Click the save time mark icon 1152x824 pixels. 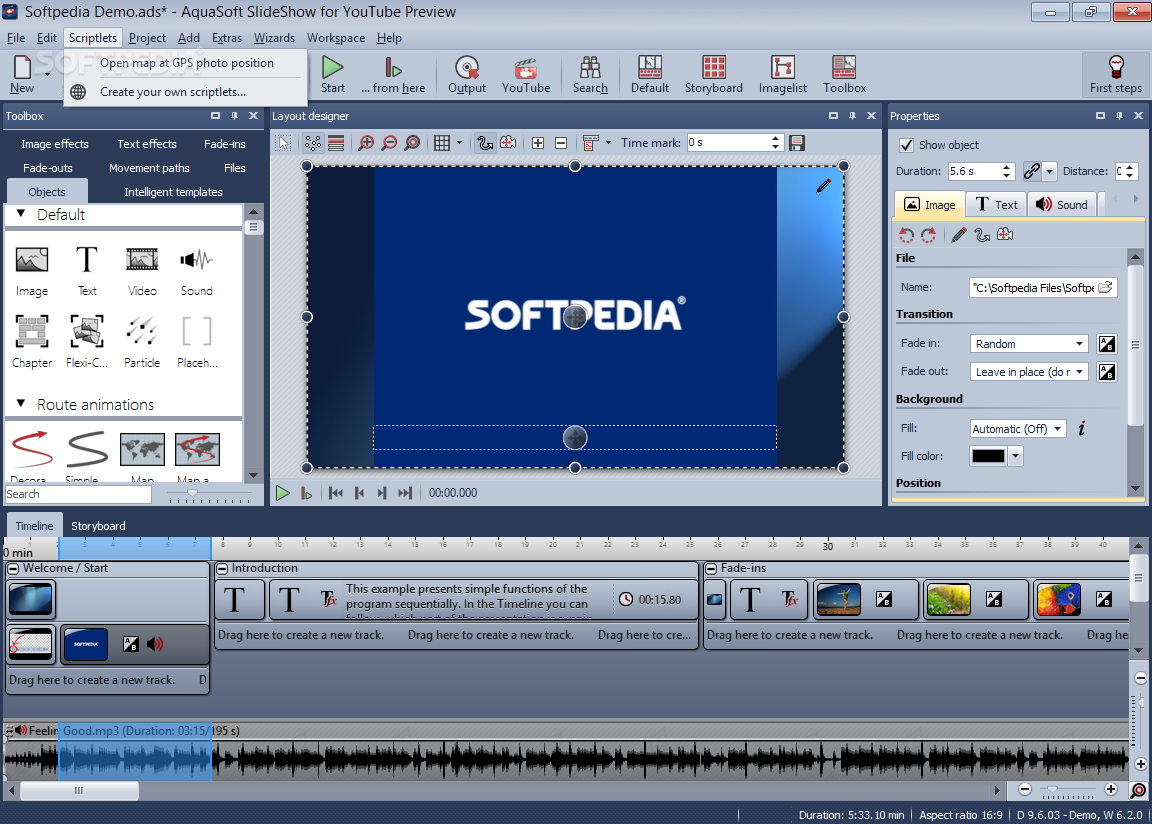(x=796, y=142)
